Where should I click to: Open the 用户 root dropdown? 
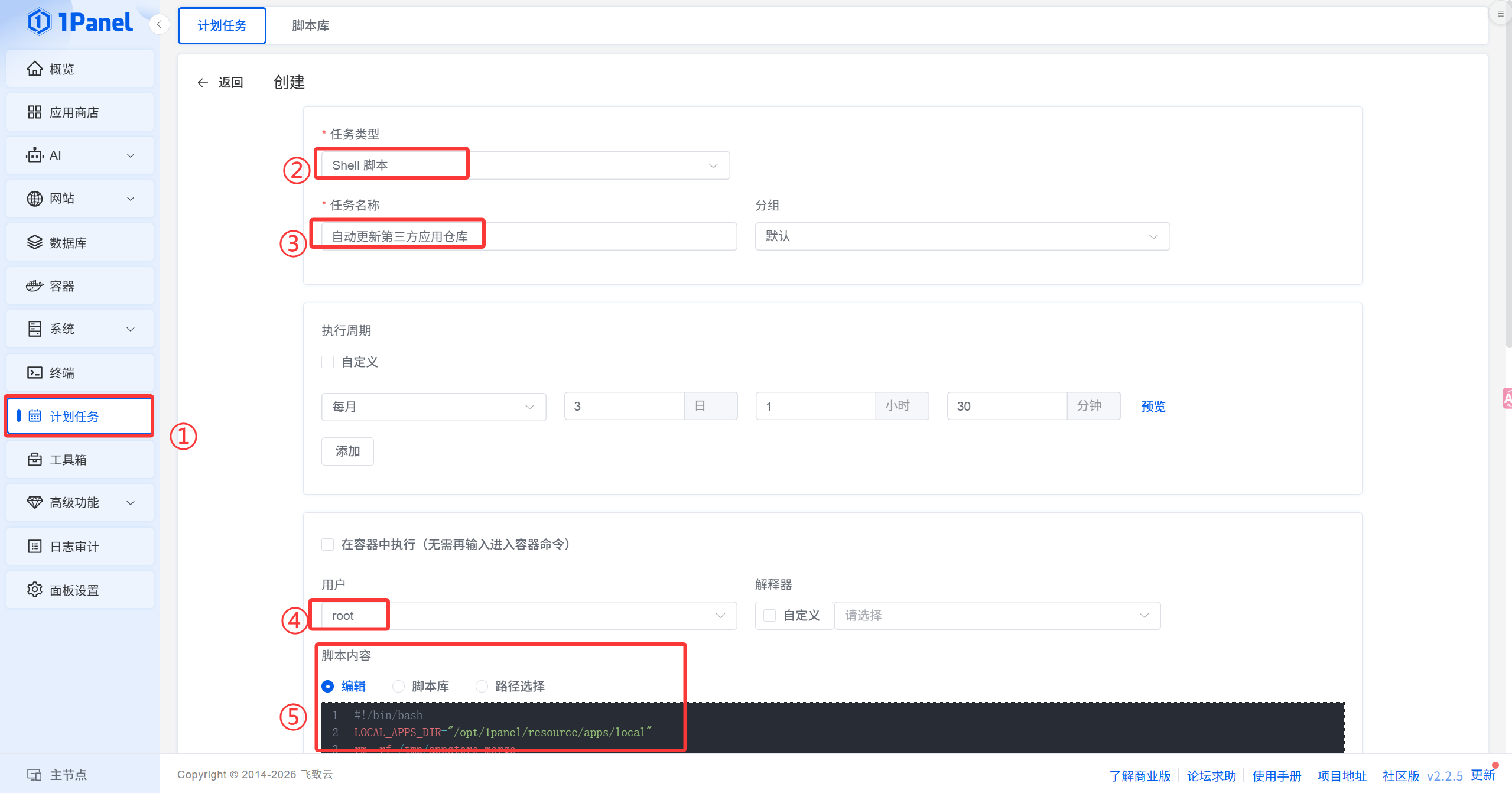click(x=529, y=616)
